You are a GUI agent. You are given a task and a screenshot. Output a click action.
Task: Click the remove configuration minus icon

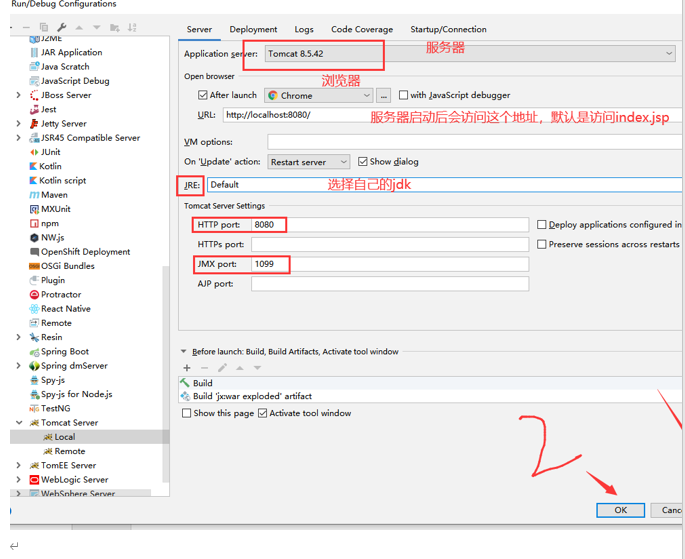[26, 28]
